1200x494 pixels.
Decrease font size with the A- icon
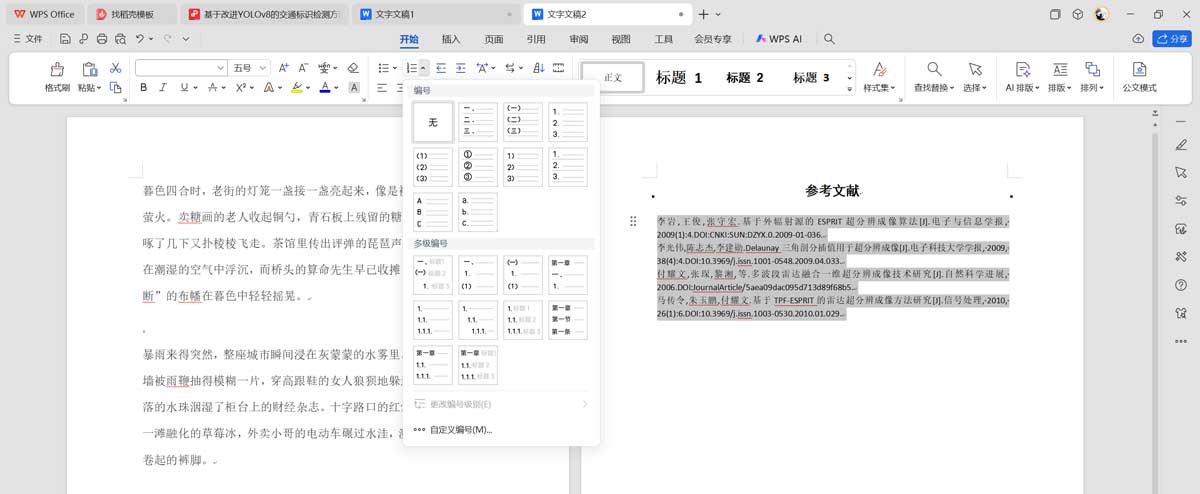(x=304, y=68)
